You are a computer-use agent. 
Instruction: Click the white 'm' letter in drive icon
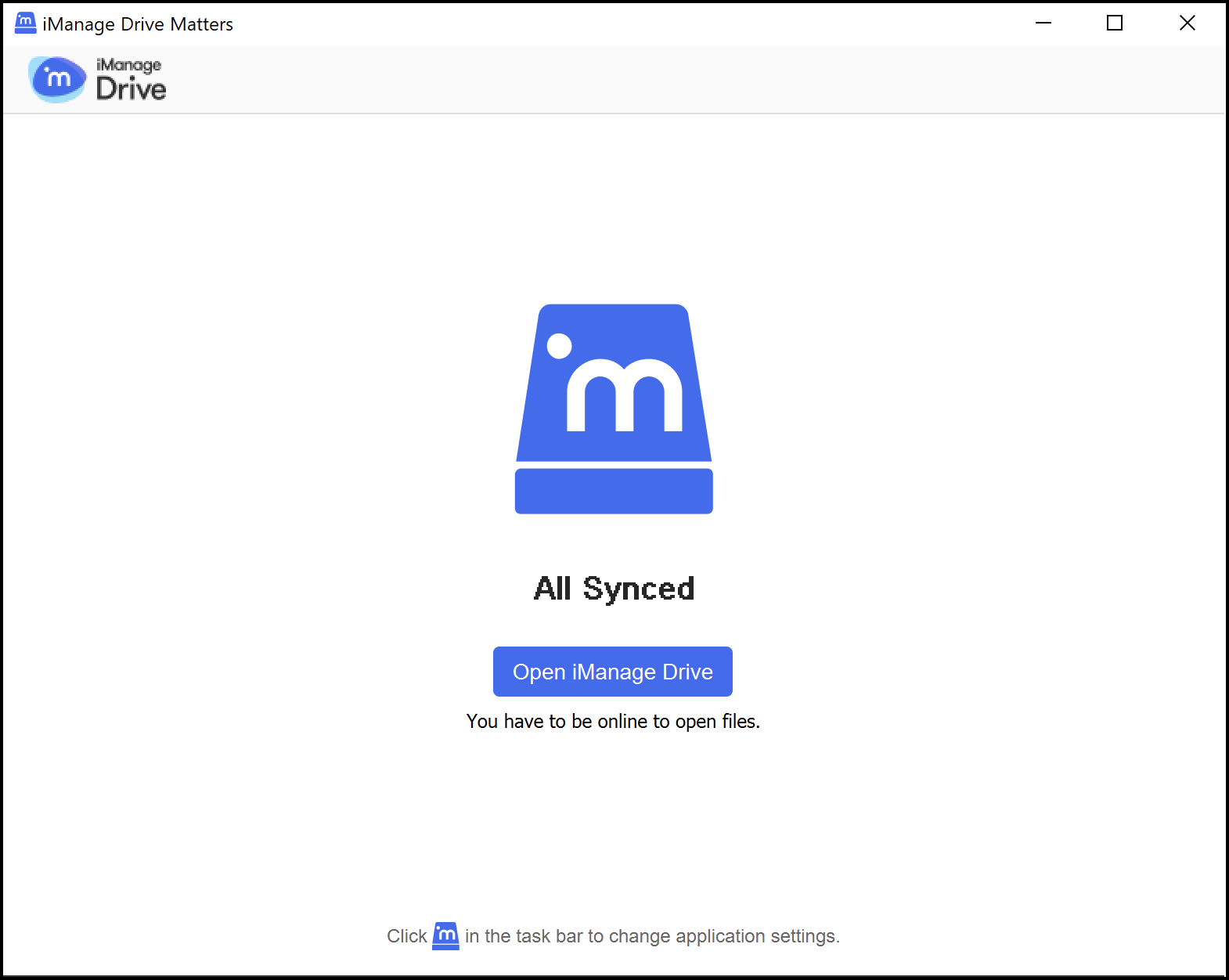click(625, 397)
